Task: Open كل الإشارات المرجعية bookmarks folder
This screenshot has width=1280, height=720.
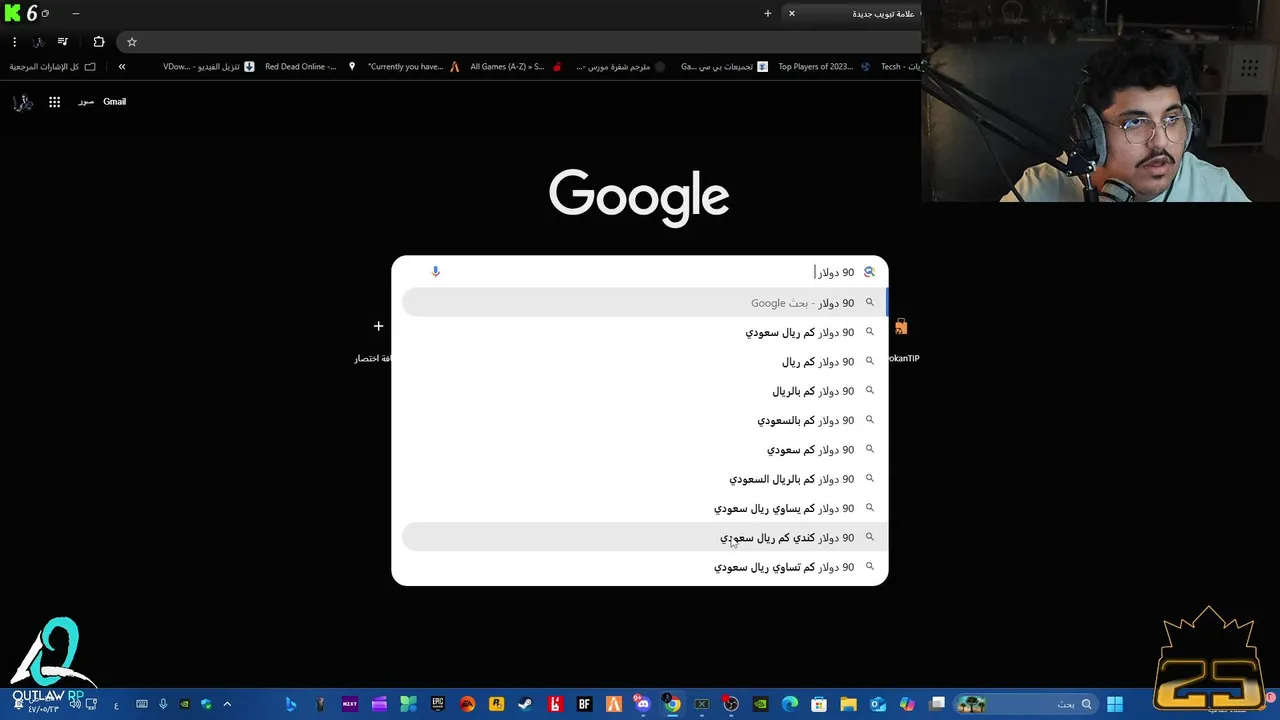Action: click(52, 66)
